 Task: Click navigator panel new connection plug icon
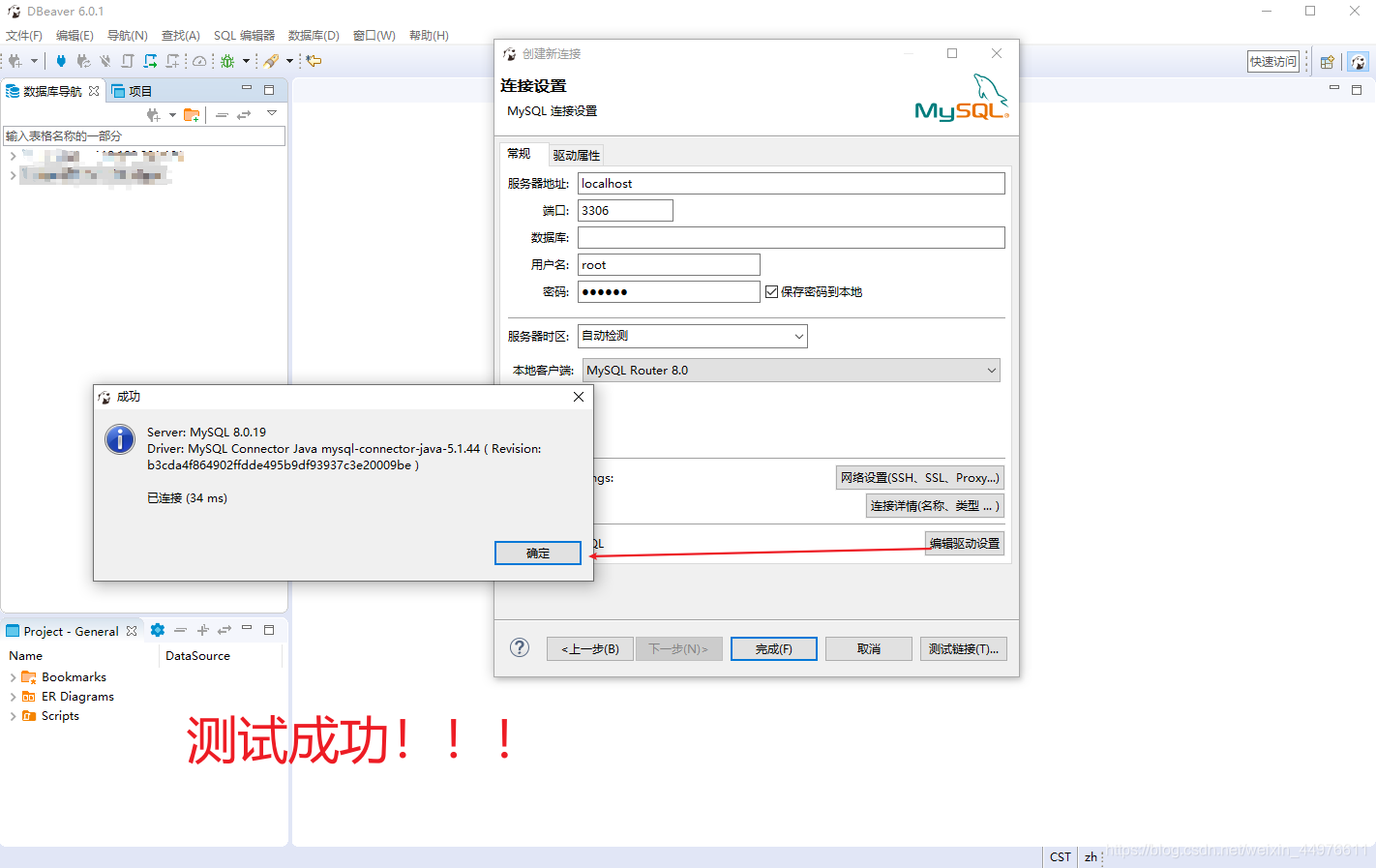[x=153, y=115]
